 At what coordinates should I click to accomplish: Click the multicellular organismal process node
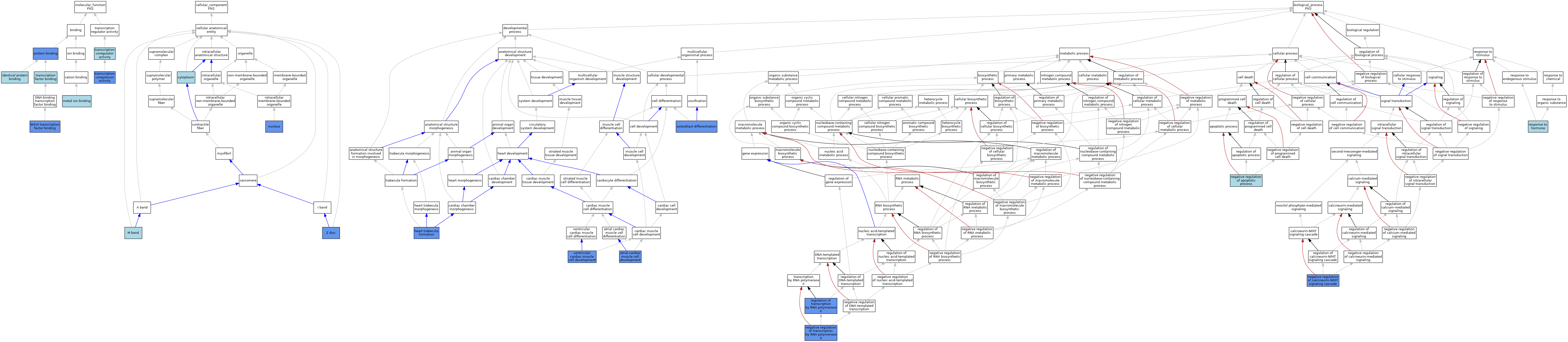[x=697, y=54]
